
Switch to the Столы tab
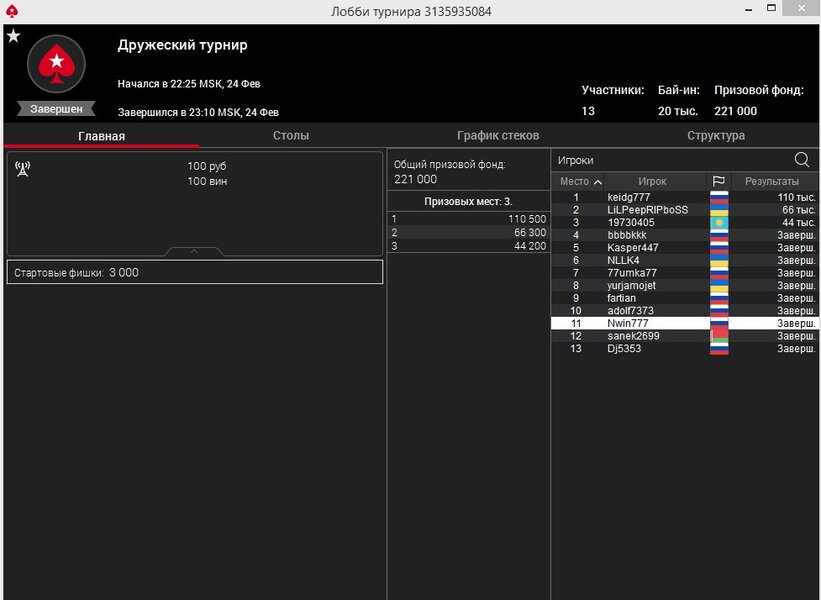coord(291,135)
